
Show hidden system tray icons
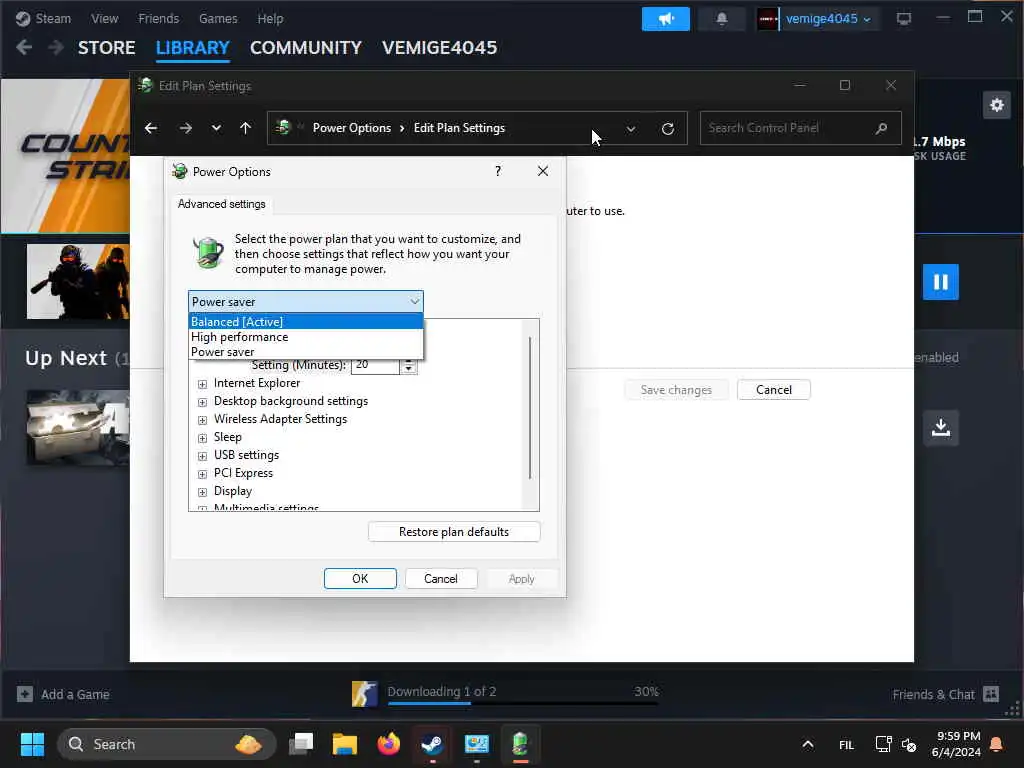pos(808,744)
